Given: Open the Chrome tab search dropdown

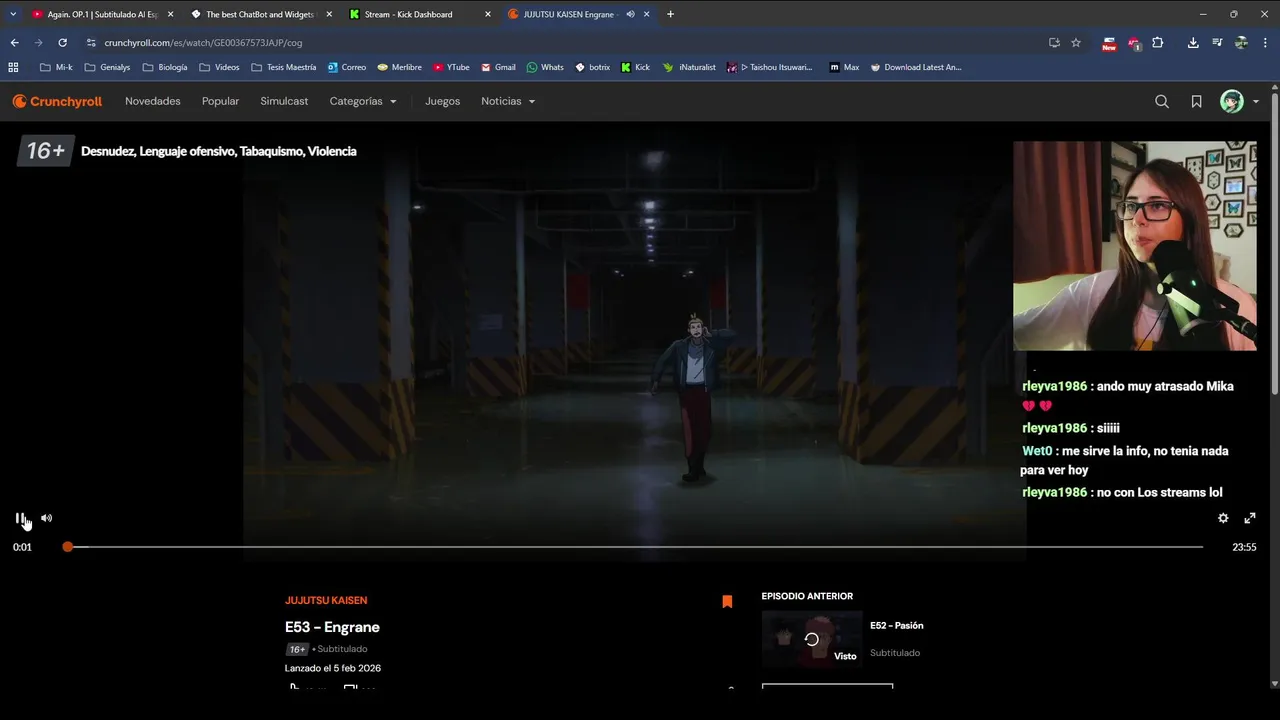Looking at the screenshot, I should point(13,14).
